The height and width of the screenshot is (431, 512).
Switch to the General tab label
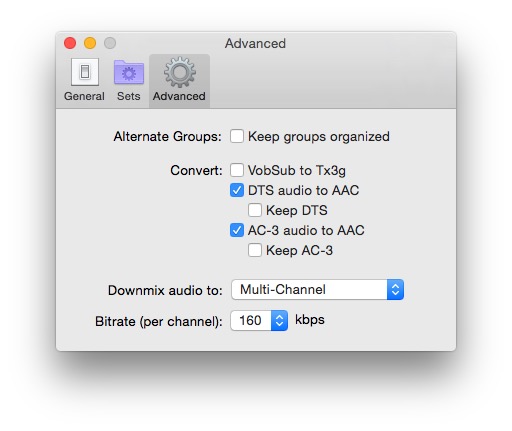(x=84, y=96)
